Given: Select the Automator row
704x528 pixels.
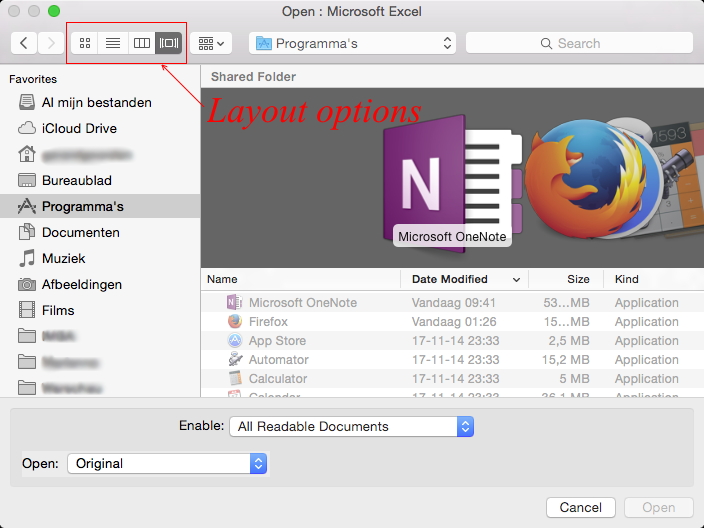Looking at the screenshot, I should pos(452,360).
